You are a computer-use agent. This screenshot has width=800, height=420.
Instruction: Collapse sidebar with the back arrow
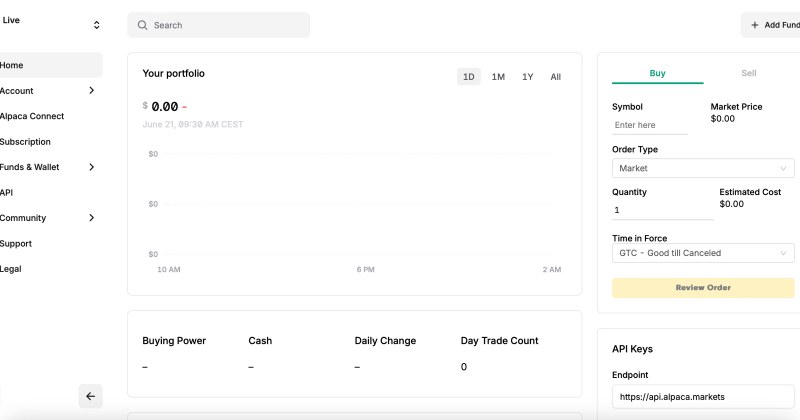pos(90,396)
